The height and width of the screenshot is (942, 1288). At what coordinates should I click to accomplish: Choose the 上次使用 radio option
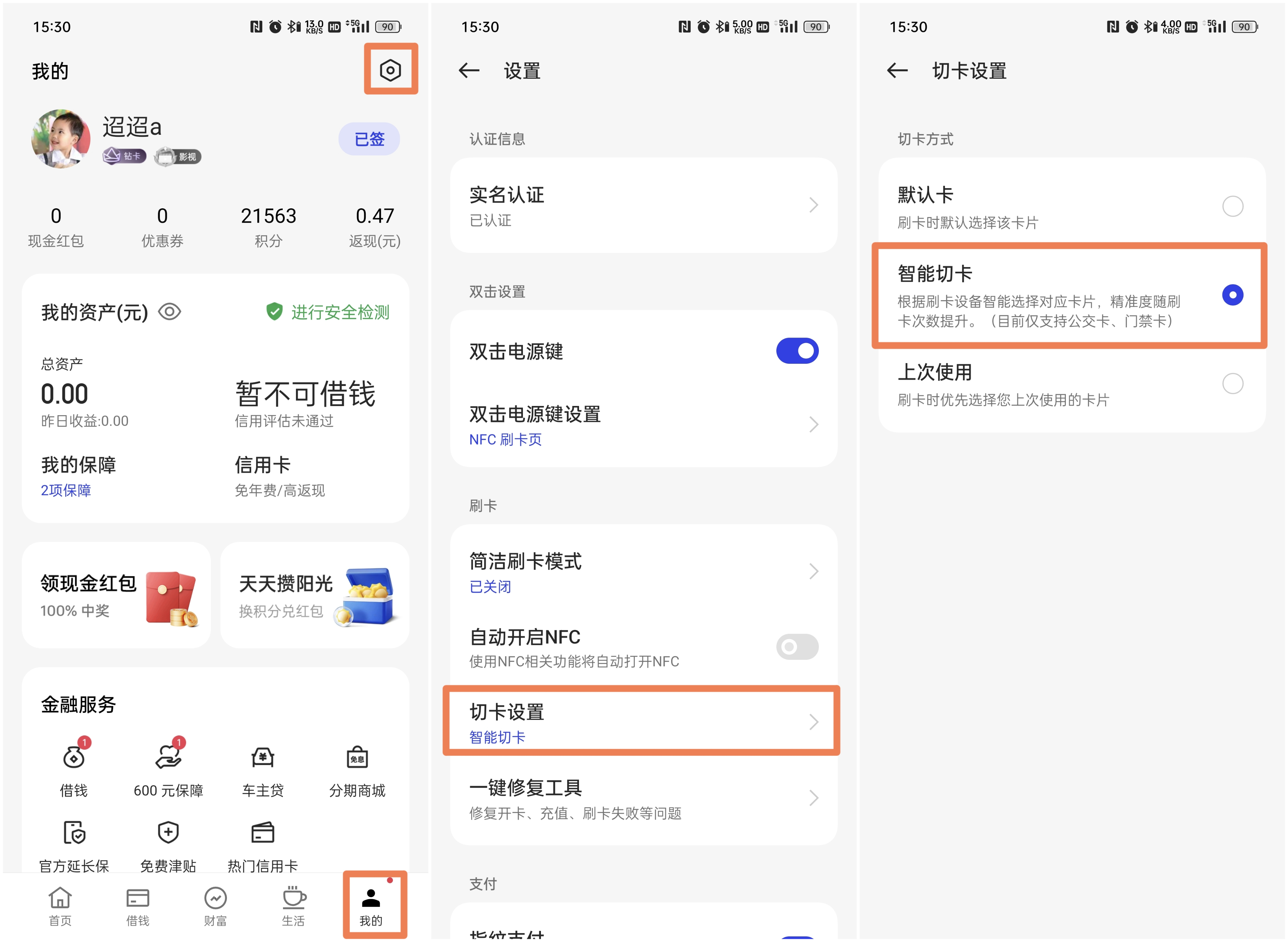1232,383
